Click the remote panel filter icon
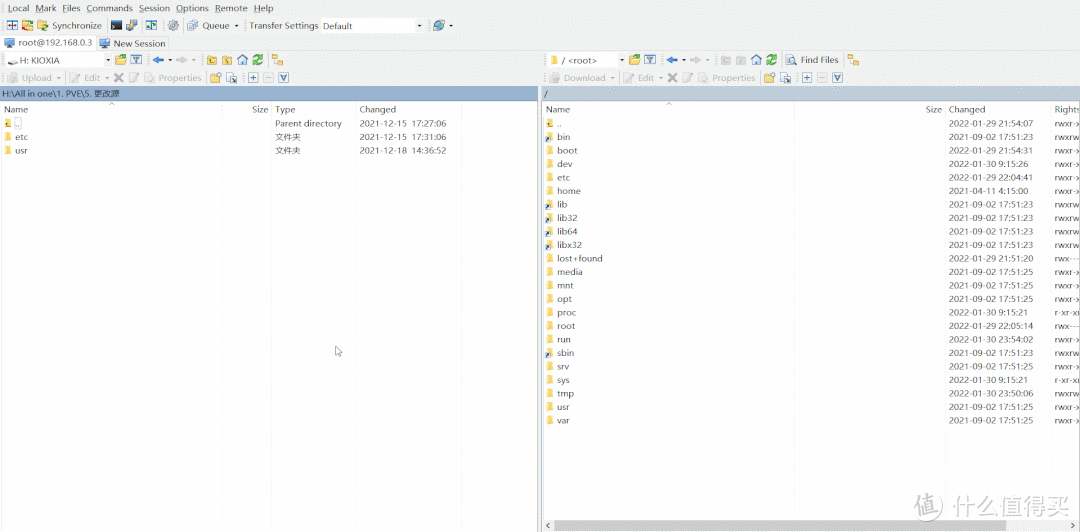 click(x=650, y=60)
